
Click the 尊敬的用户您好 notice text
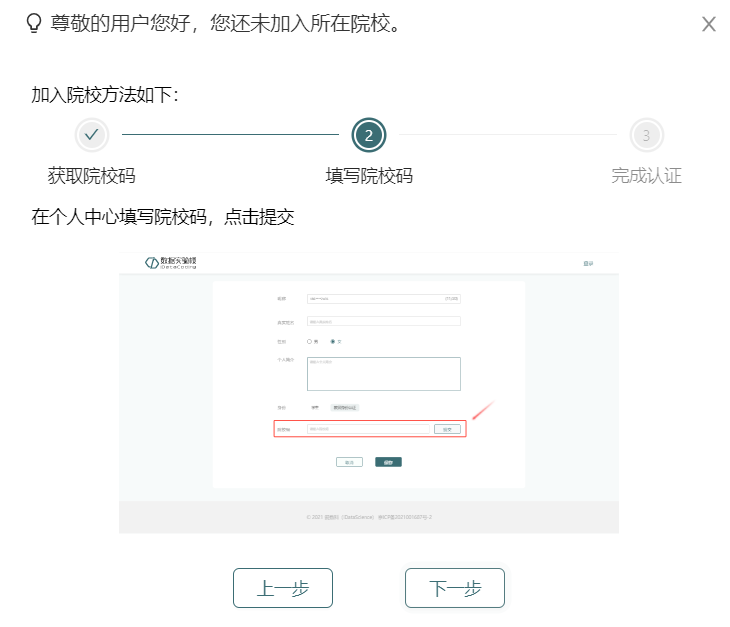[x=225, y=23]
